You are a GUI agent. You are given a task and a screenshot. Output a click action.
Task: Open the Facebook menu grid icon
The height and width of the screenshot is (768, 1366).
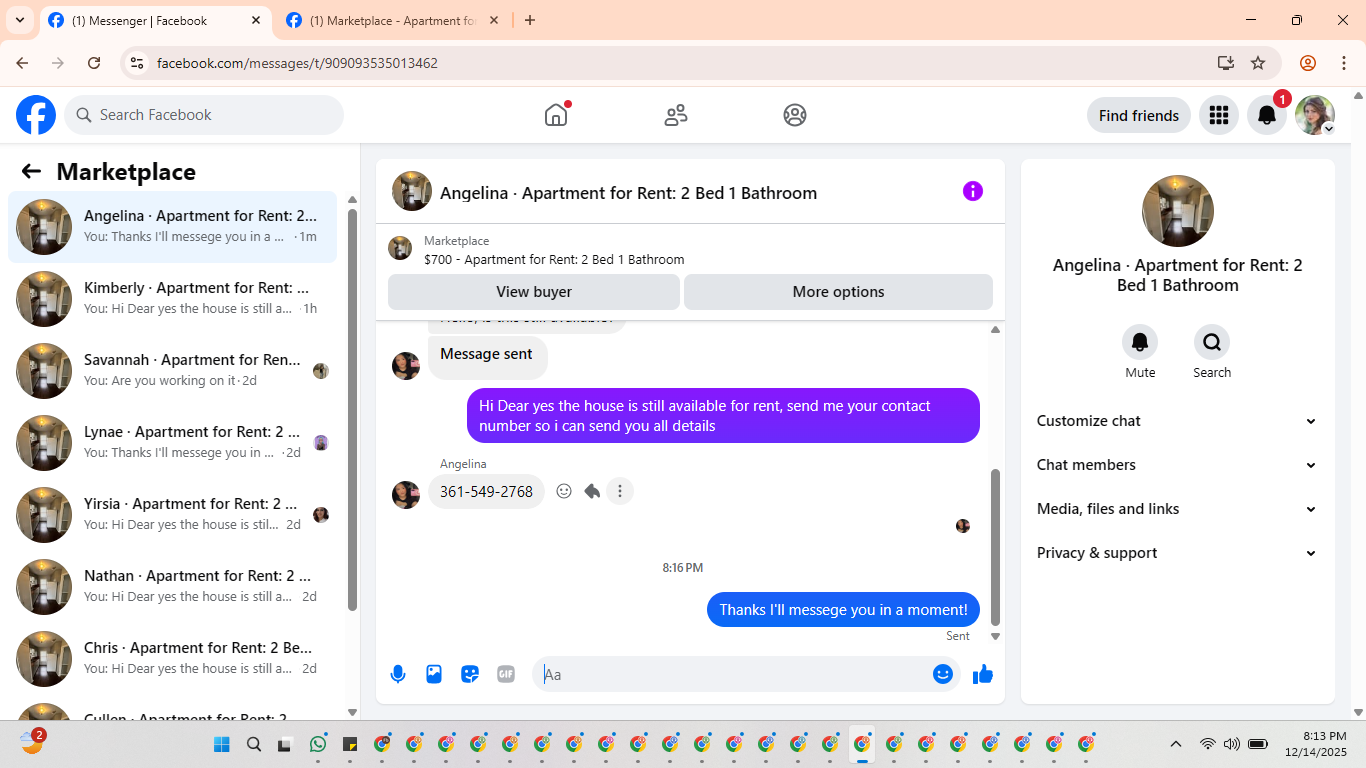coord(1218,115)
